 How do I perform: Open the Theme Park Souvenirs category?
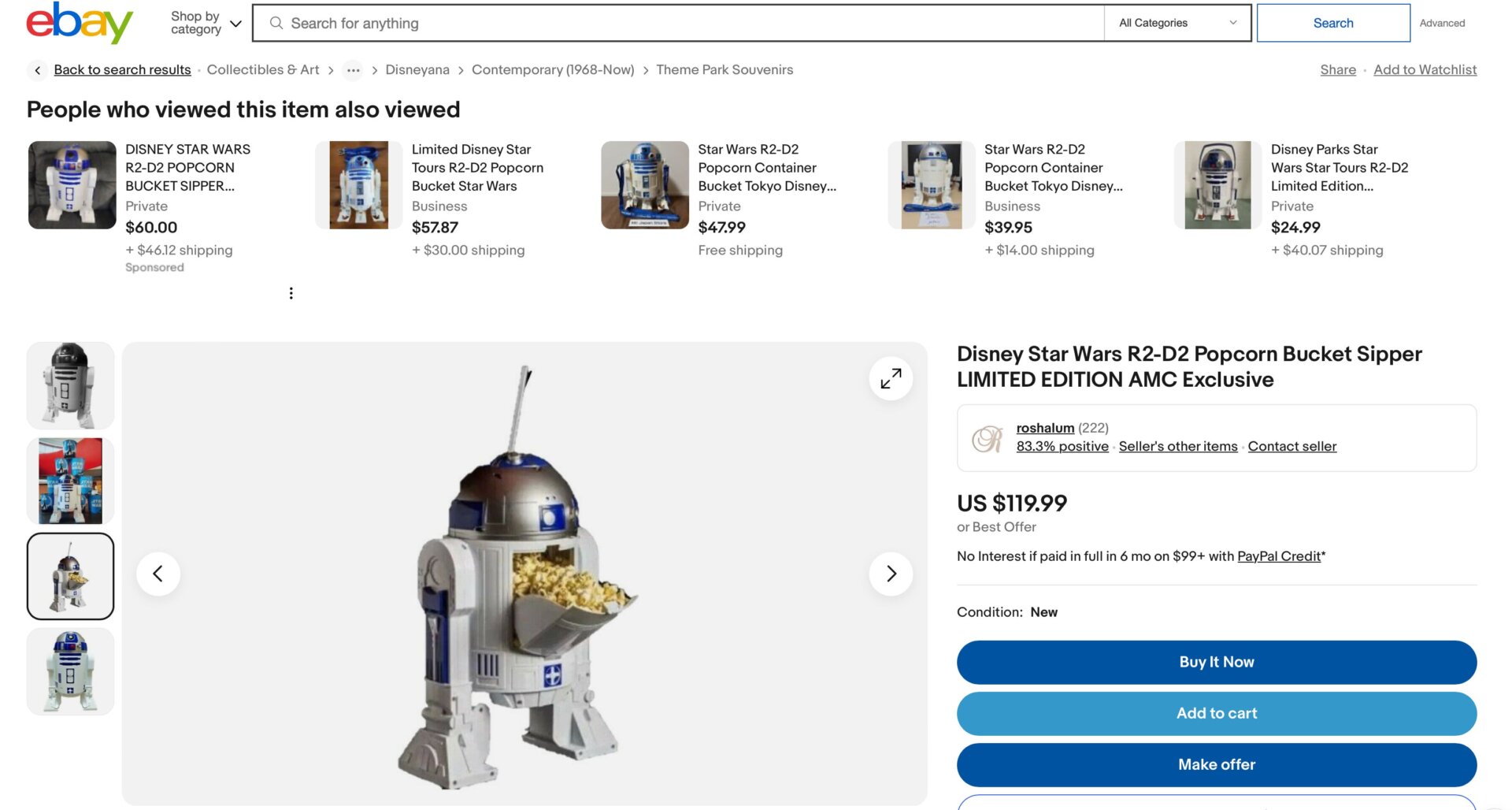(x=724, y=69)
